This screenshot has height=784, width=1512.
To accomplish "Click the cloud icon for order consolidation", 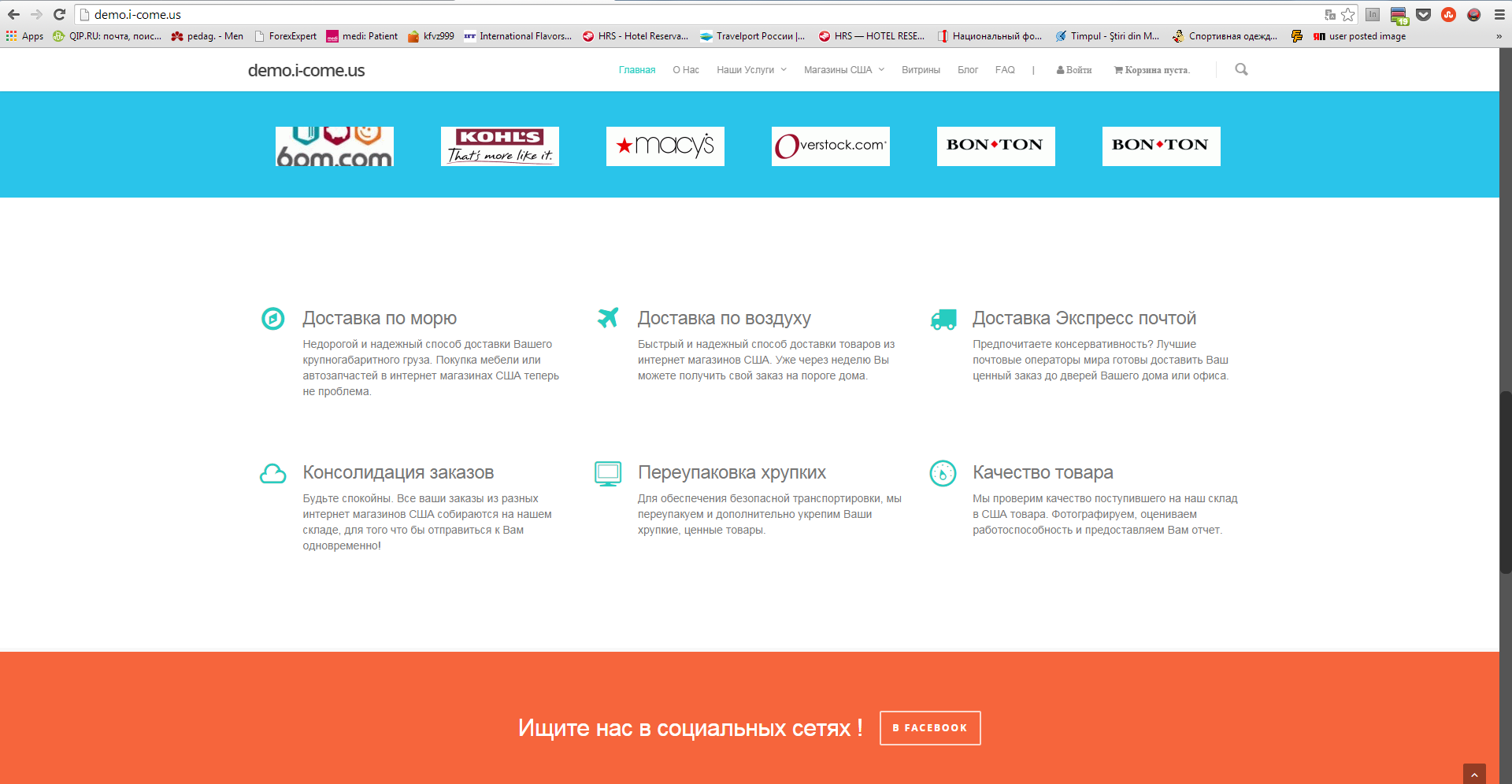I will coord(273,473).
